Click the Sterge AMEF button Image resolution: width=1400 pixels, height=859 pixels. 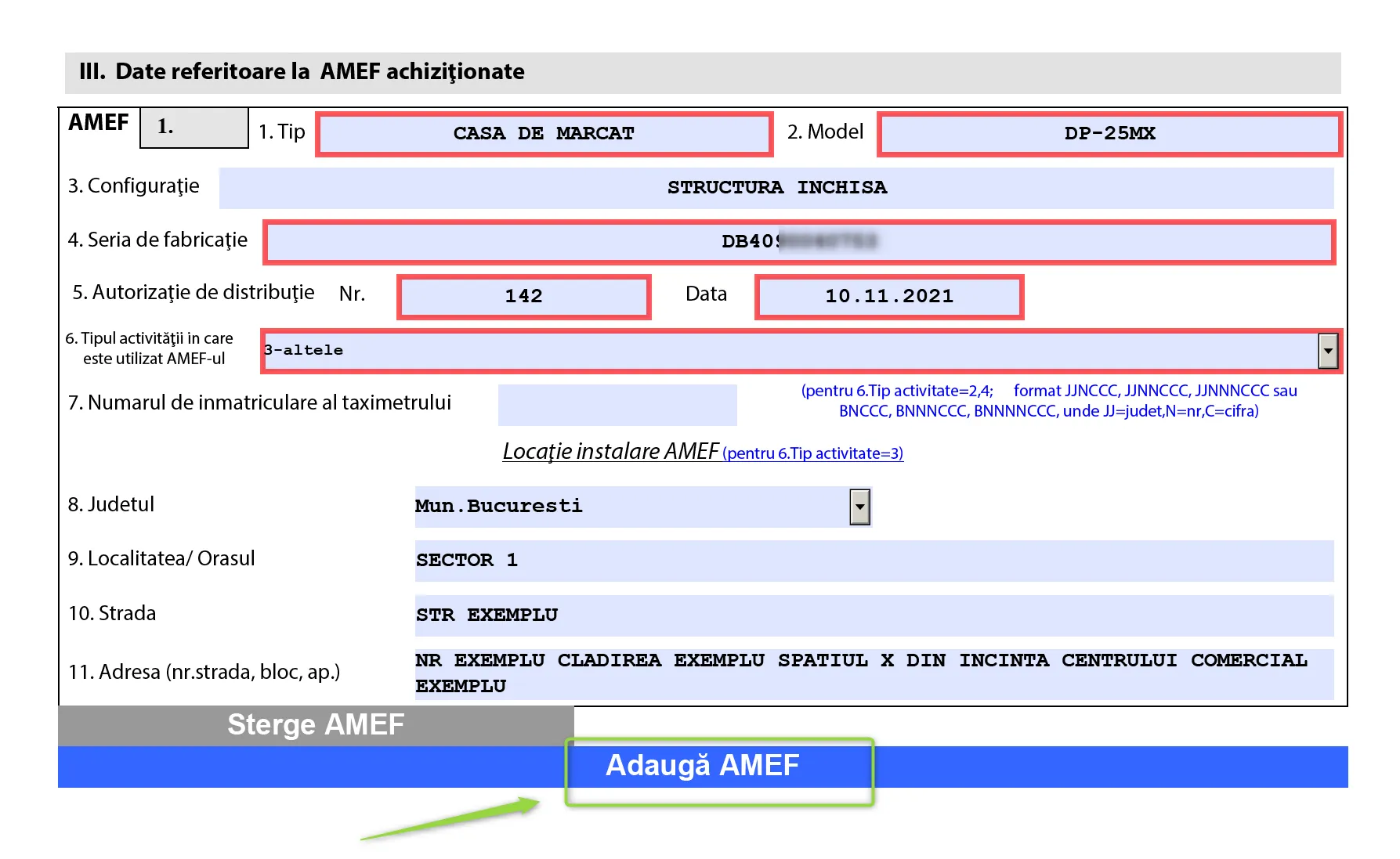(316, 725)
